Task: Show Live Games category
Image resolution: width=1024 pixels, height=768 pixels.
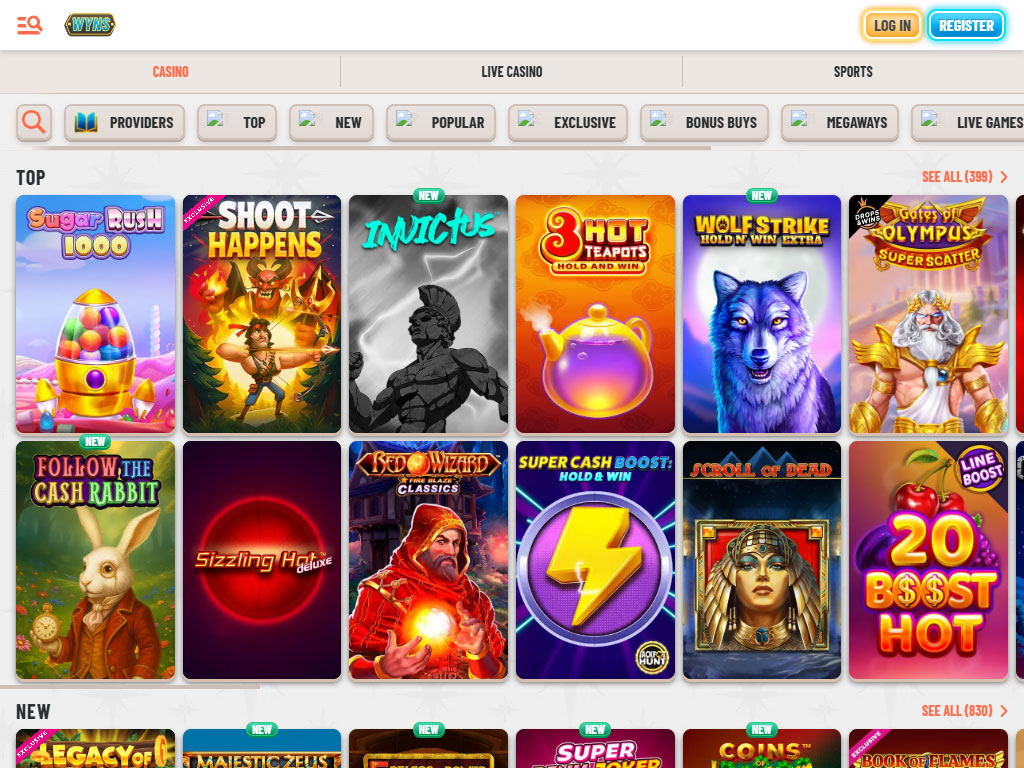Action: click(x=968, y=122)
